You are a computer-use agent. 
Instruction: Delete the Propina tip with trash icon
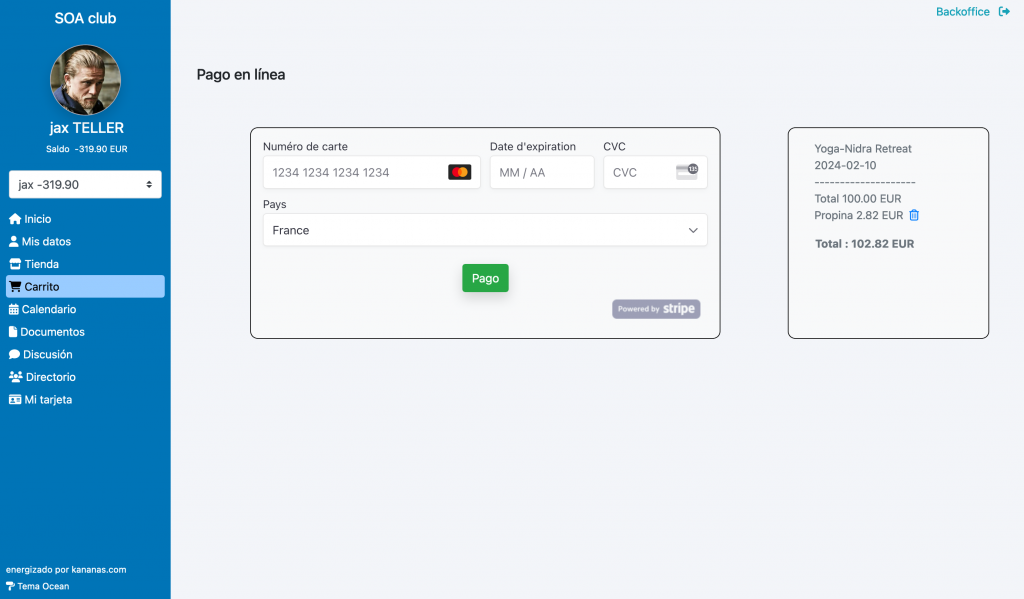(914, 216)
